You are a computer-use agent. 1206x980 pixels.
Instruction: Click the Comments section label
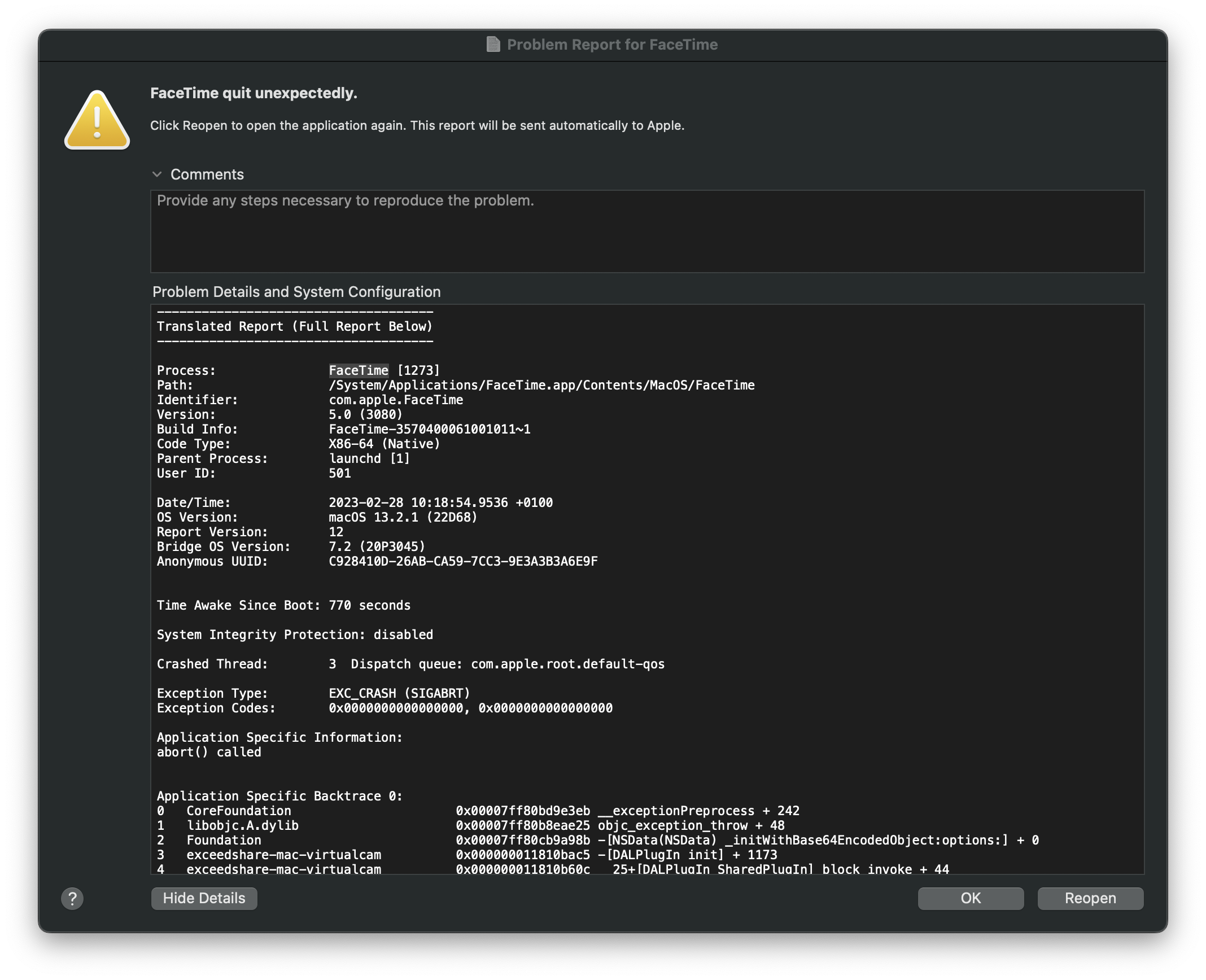207,174
